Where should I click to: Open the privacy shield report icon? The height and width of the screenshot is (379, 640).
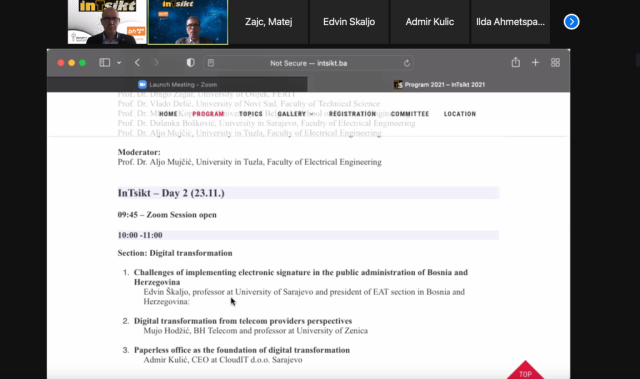pyautogui.click(x=191, y=62)
